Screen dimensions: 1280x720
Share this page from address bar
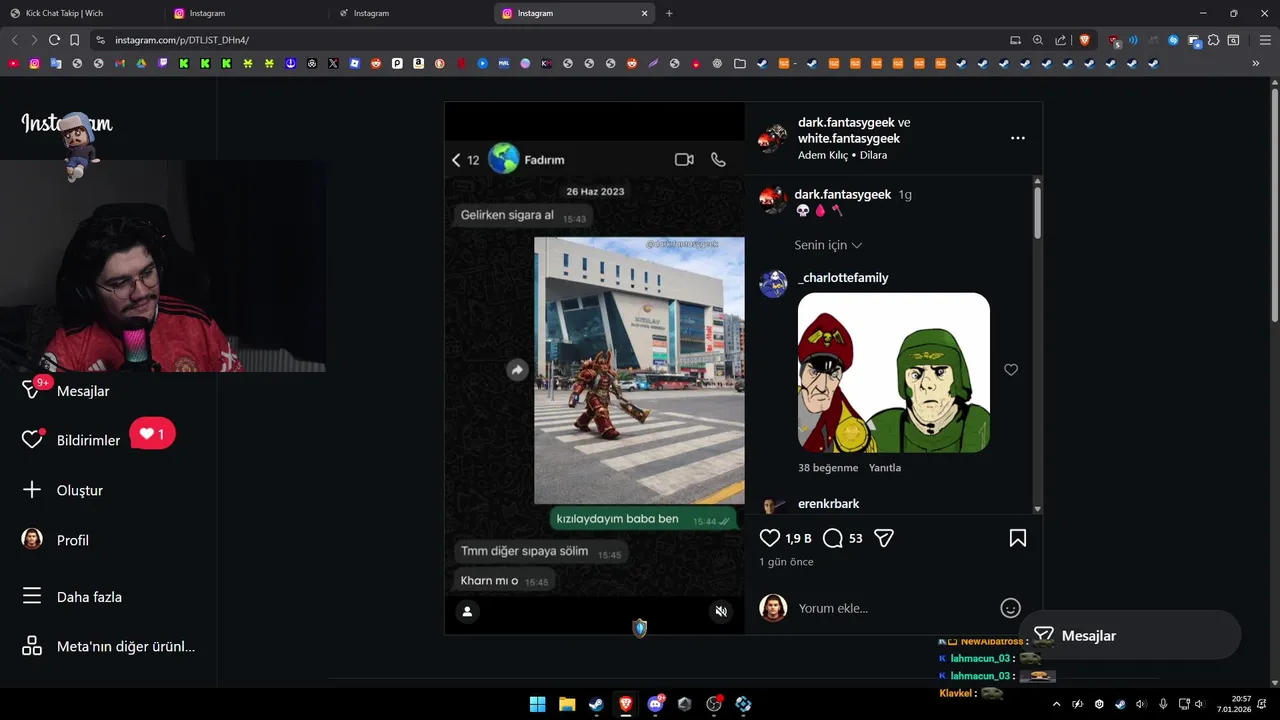point(1061,40)
